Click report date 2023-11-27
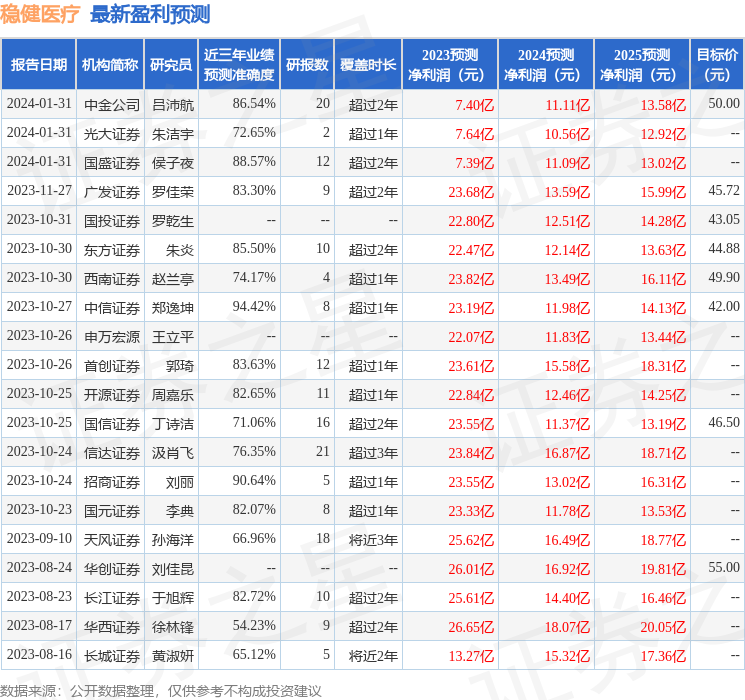 (39, 190)
